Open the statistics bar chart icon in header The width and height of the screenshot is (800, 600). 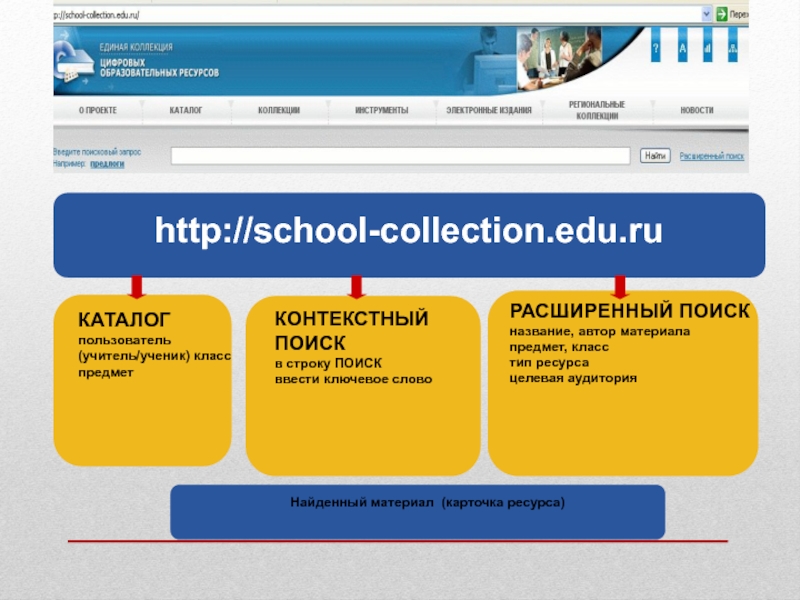[707, 46]
